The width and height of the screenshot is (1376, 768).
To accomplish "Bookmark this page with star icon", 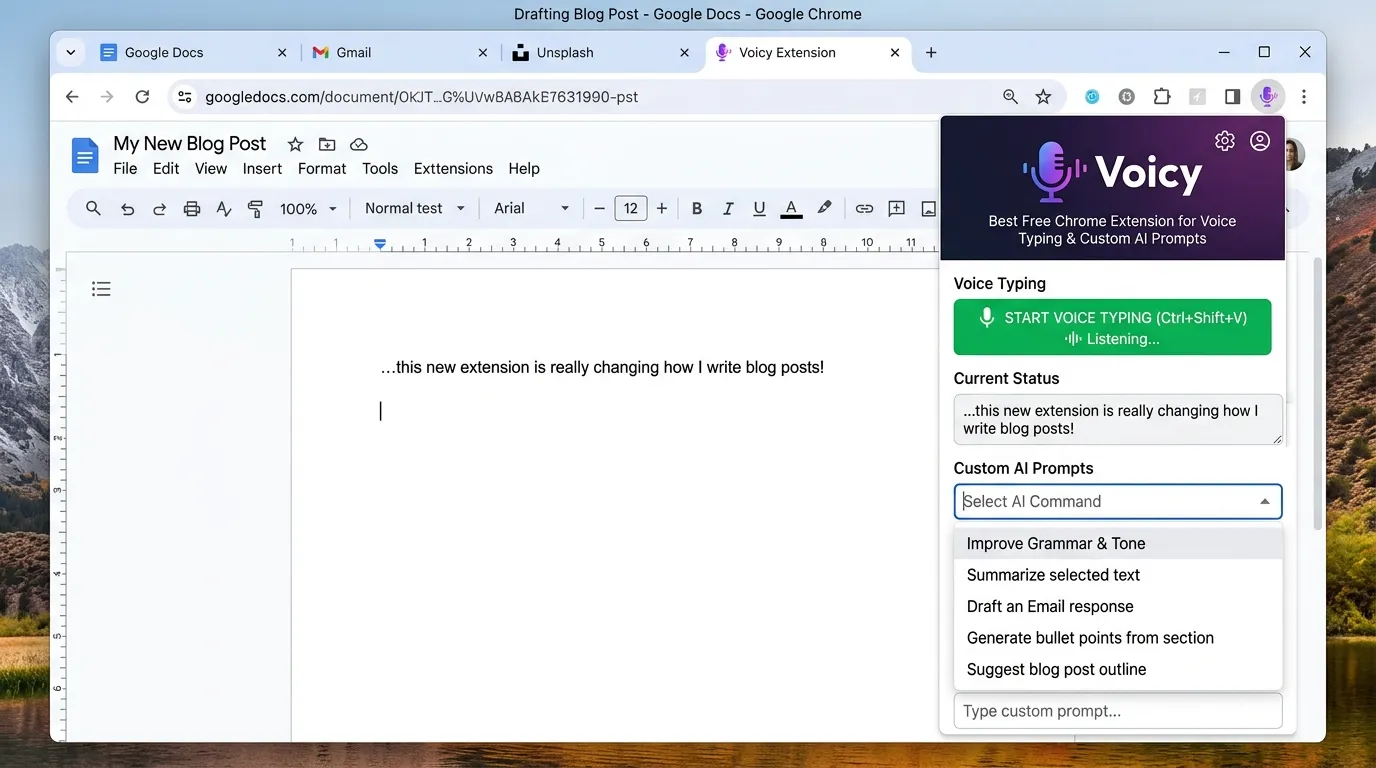I will 1043,97.
